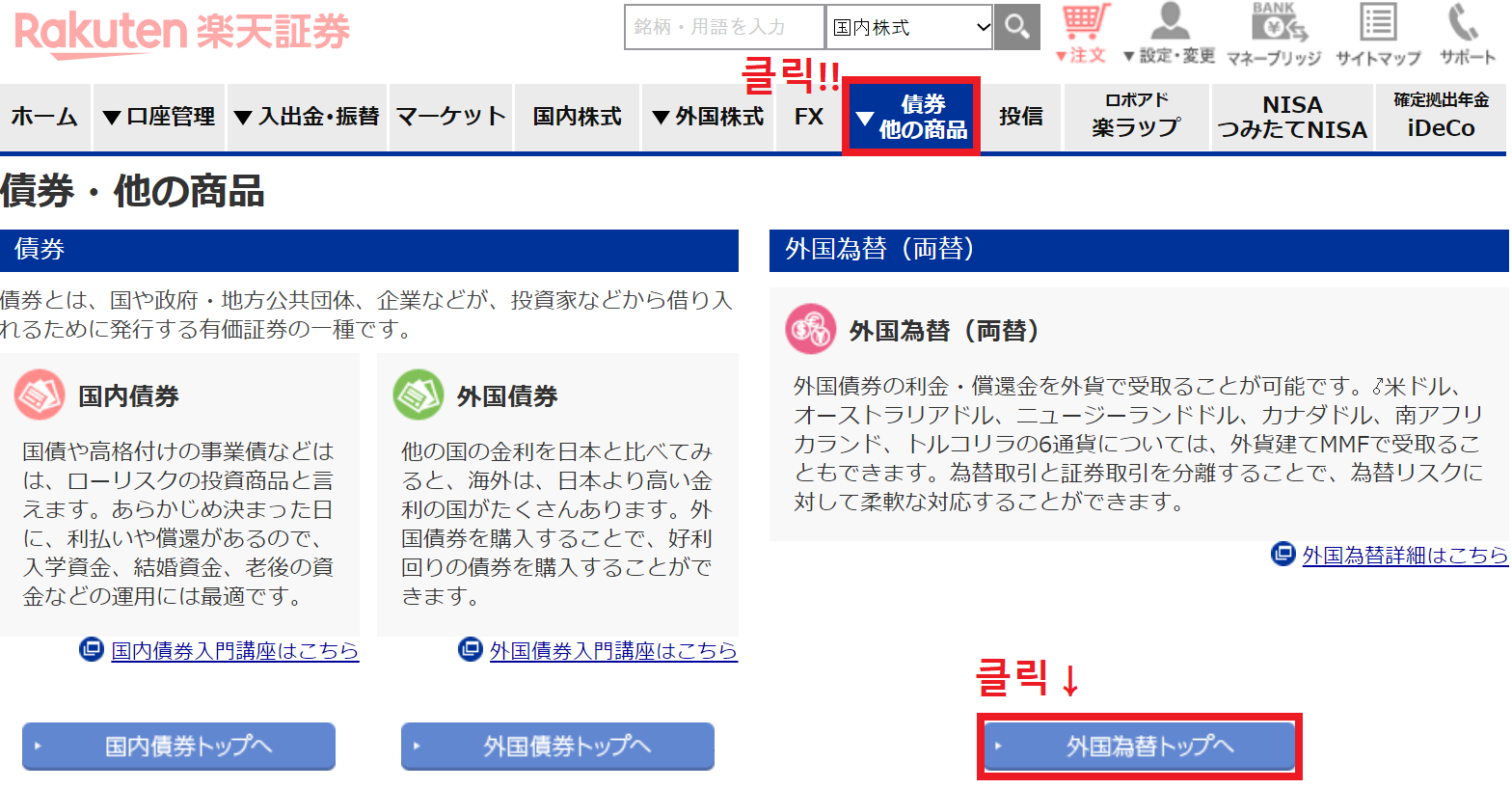Screen dimensions: 1512x789
Task: Open the FX tab
Action: [809, 117]
